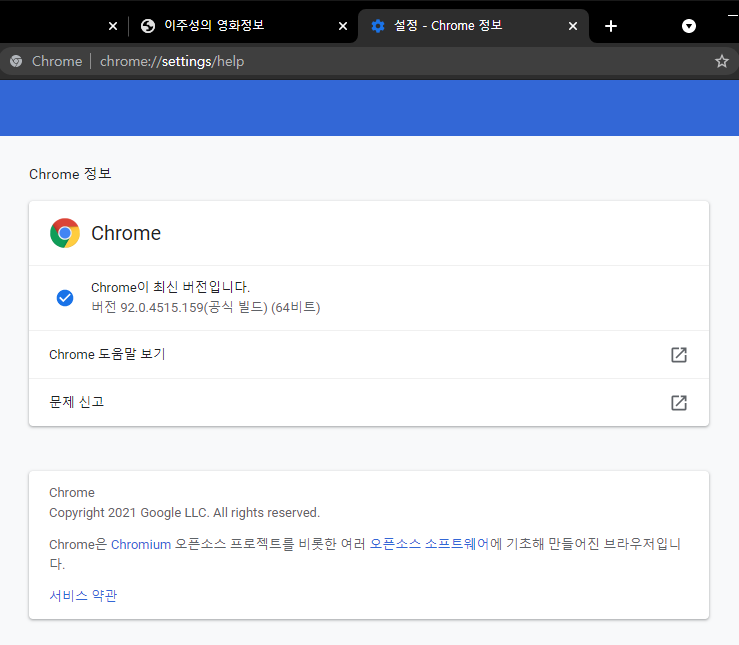Click the globe favicon of 이주성의 영화정보 tab
The height and width of the screenshot is (645, 739).
[148, 26]
